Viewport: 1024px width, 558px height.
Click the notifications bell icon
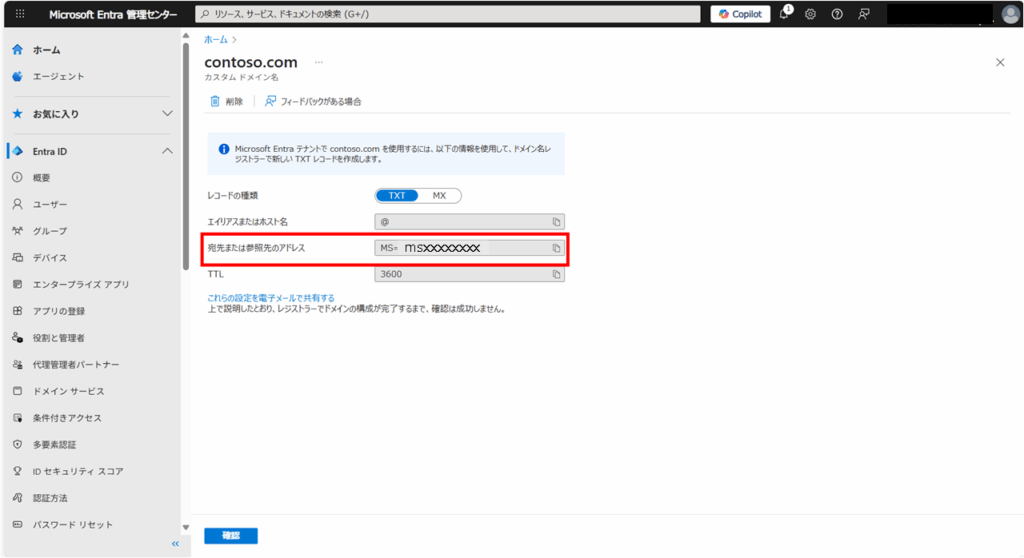(x=785, y=14)
